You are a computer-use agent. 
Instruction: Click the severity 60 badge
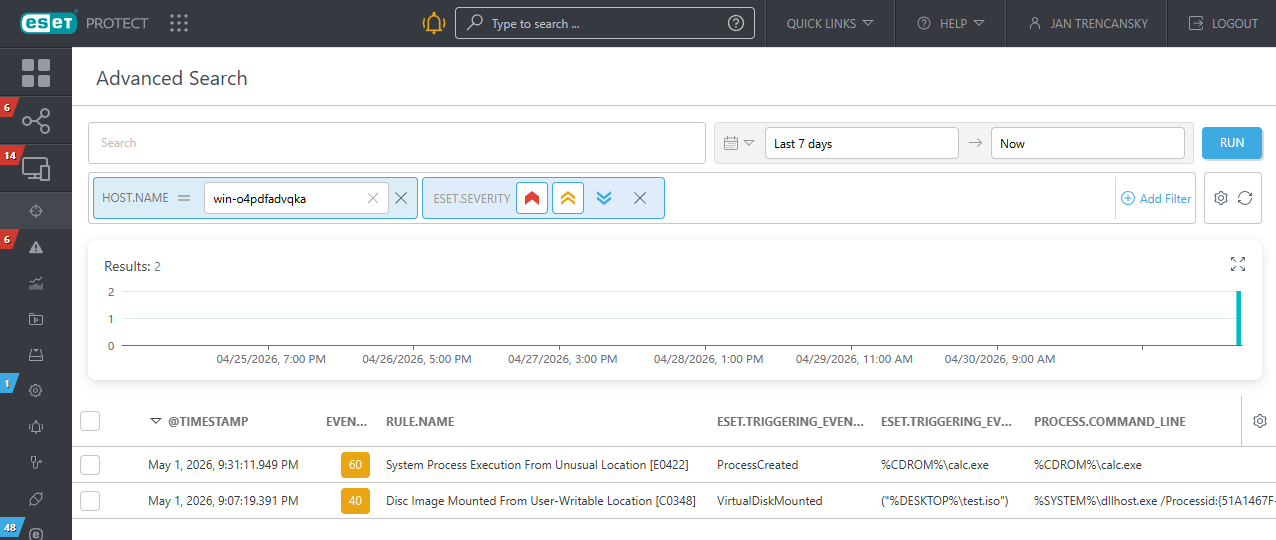[x=355, y=464]
